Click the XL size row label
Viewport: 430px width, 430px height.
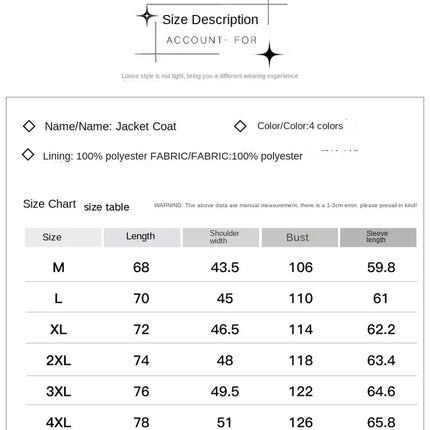coord(59,329)
